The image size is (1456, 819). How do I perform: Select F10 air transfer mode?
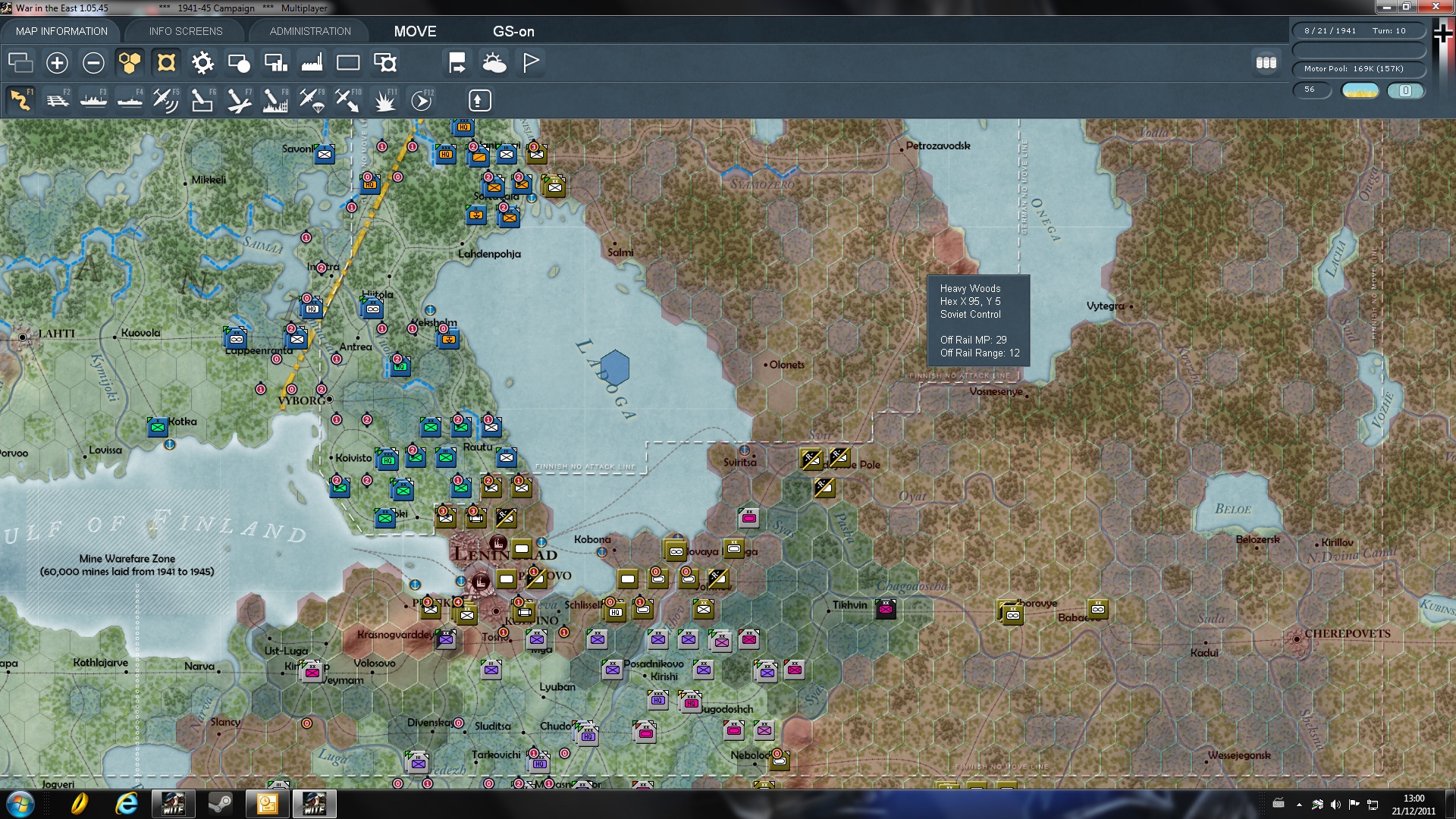point(348,100)
